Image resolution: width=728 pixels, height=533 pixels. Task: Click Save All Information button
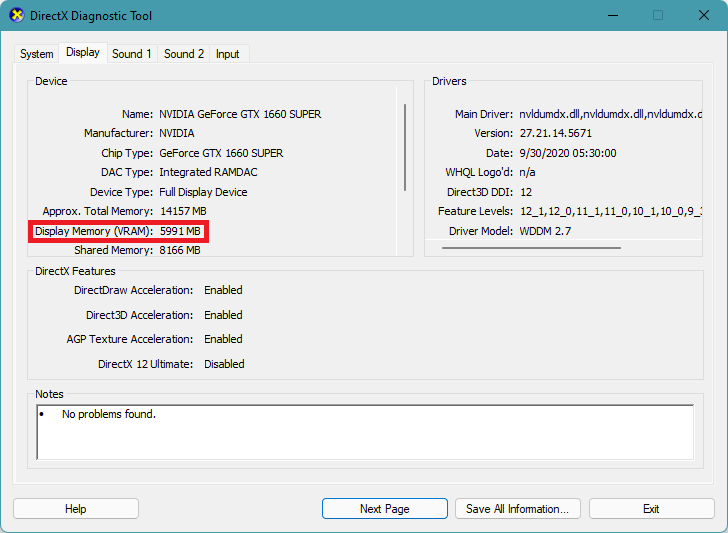[x=518, y=508]
